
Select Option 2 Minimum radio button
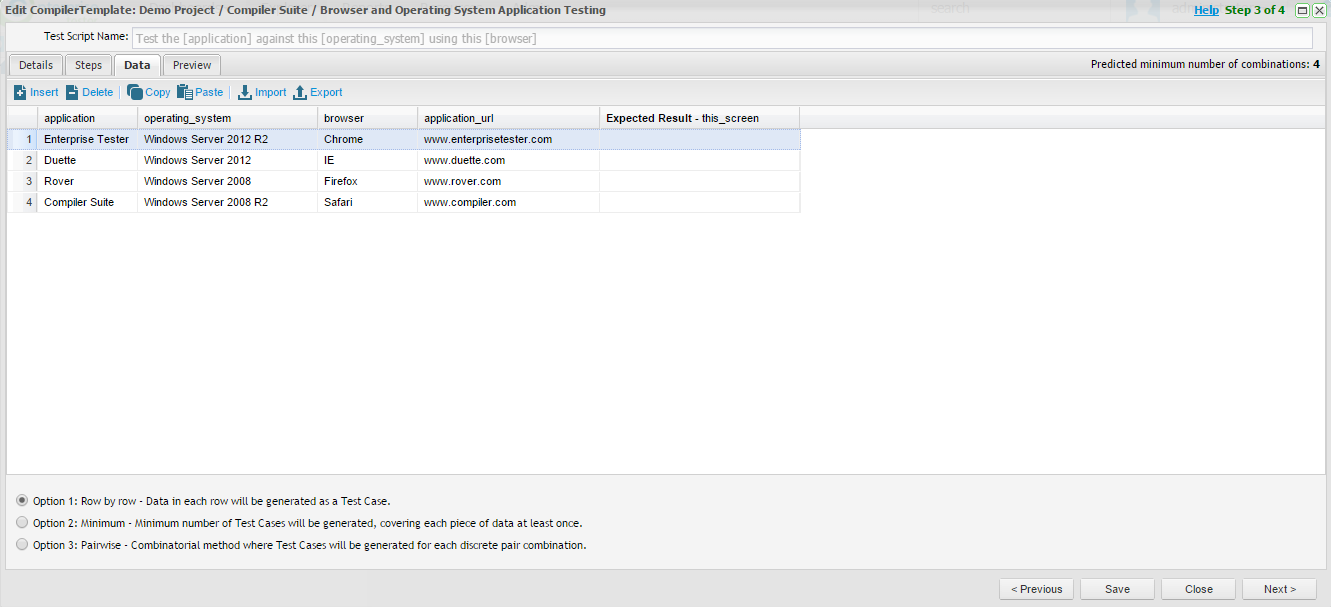coord(22,522)
